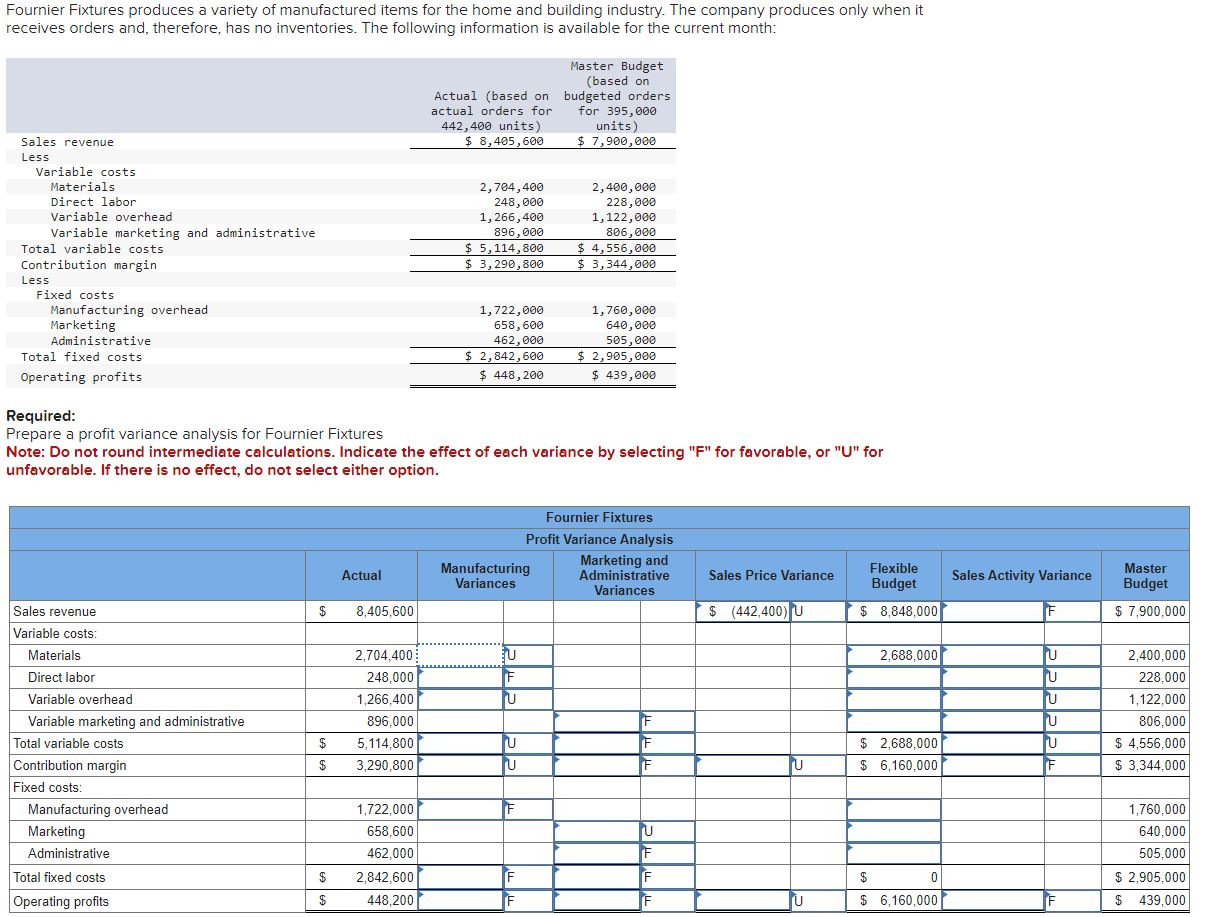Click Direct labor manufacturing variance amount field

pyautogui.click(x=460, y=678)
